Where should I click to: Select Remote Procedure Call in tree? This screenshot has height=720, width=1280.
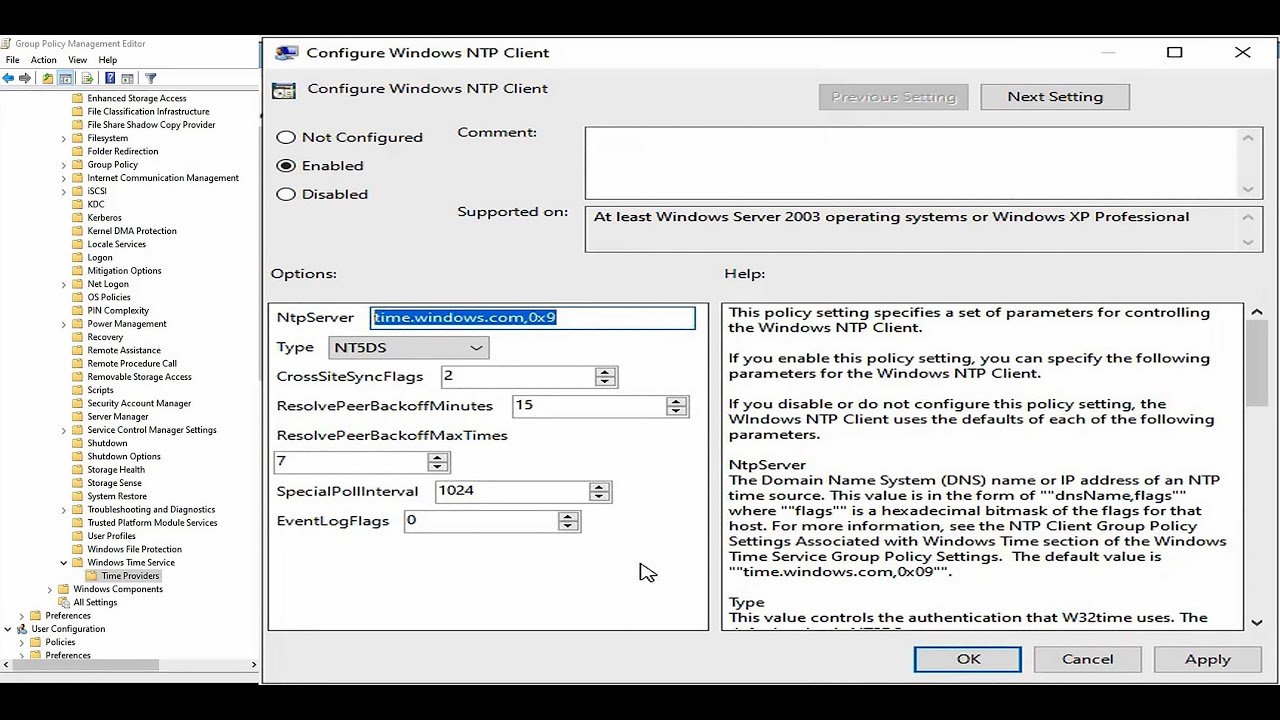click(132, 364)
